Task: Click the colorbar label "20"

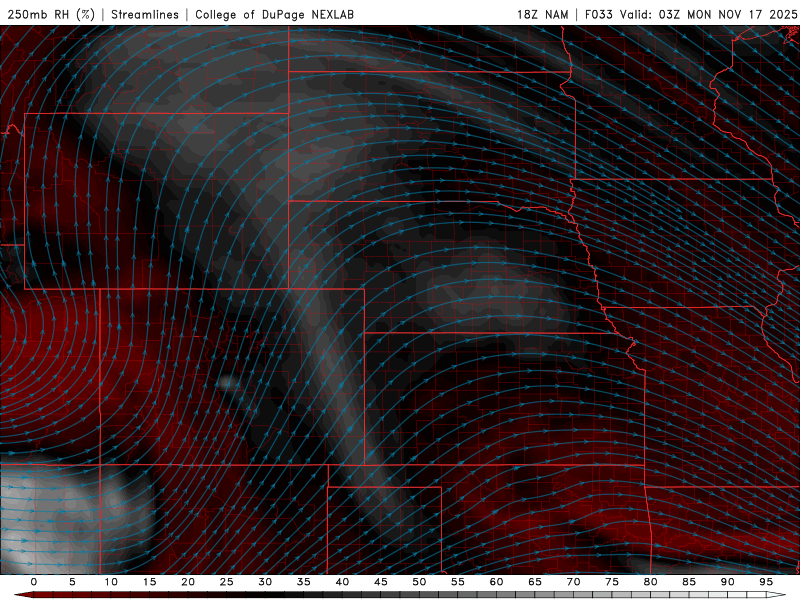Action: click(x=188, y=582)
